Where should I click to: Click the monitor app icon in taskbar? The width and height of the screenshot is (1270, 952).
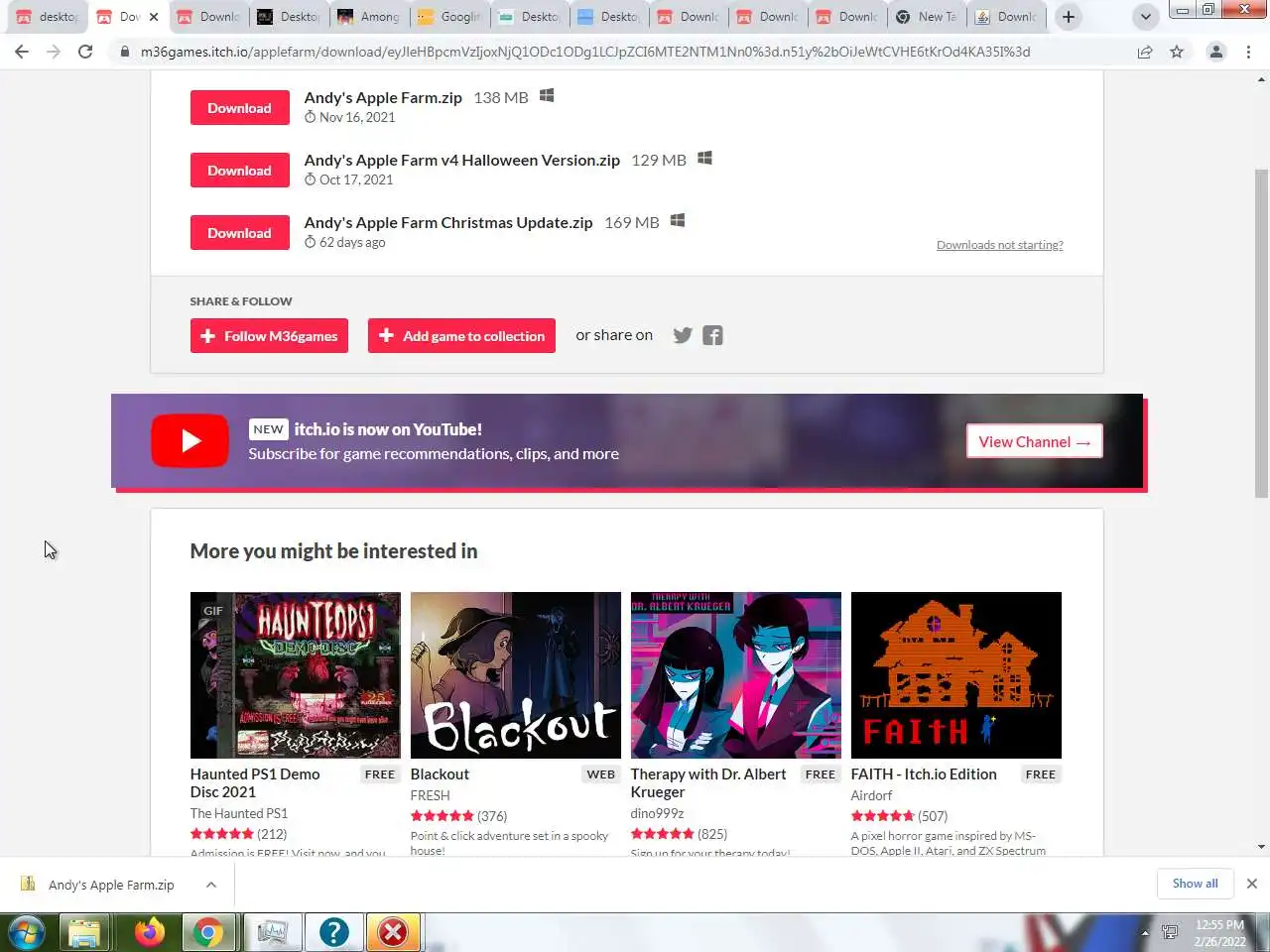click(x=271, y=932)
